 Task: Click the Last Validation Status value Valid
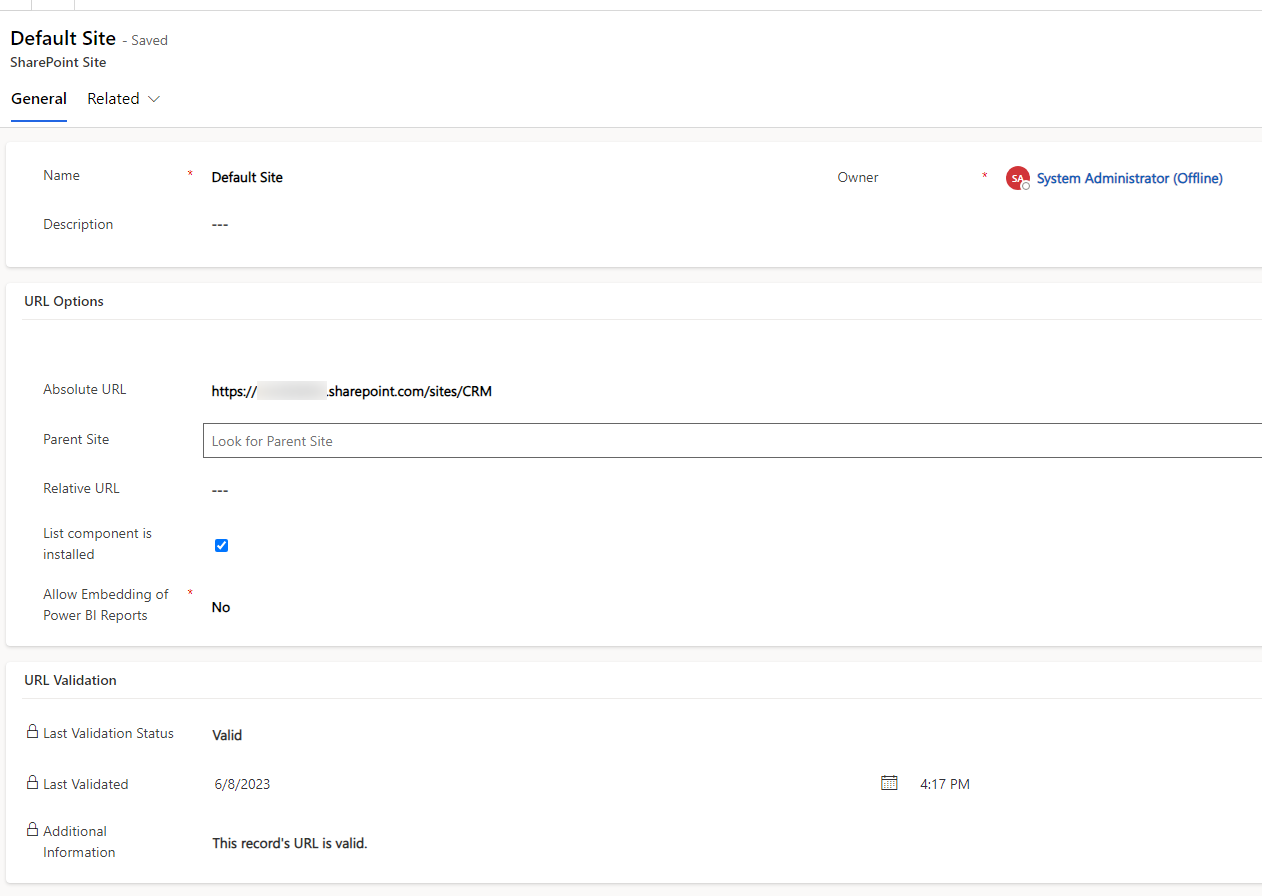[x=227, y=735]
